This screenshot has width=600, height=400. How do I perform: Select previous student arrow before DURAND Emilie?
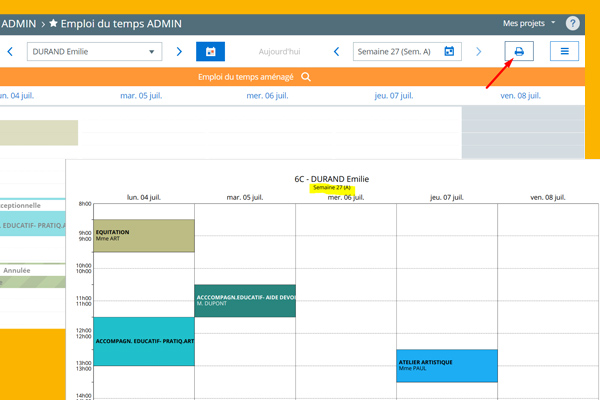(x=10, y=51)
